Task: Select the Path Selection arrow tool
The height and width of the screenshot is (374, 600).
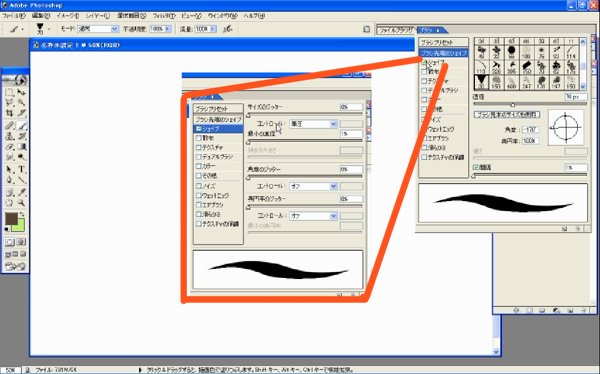Action: click(9, 169)
